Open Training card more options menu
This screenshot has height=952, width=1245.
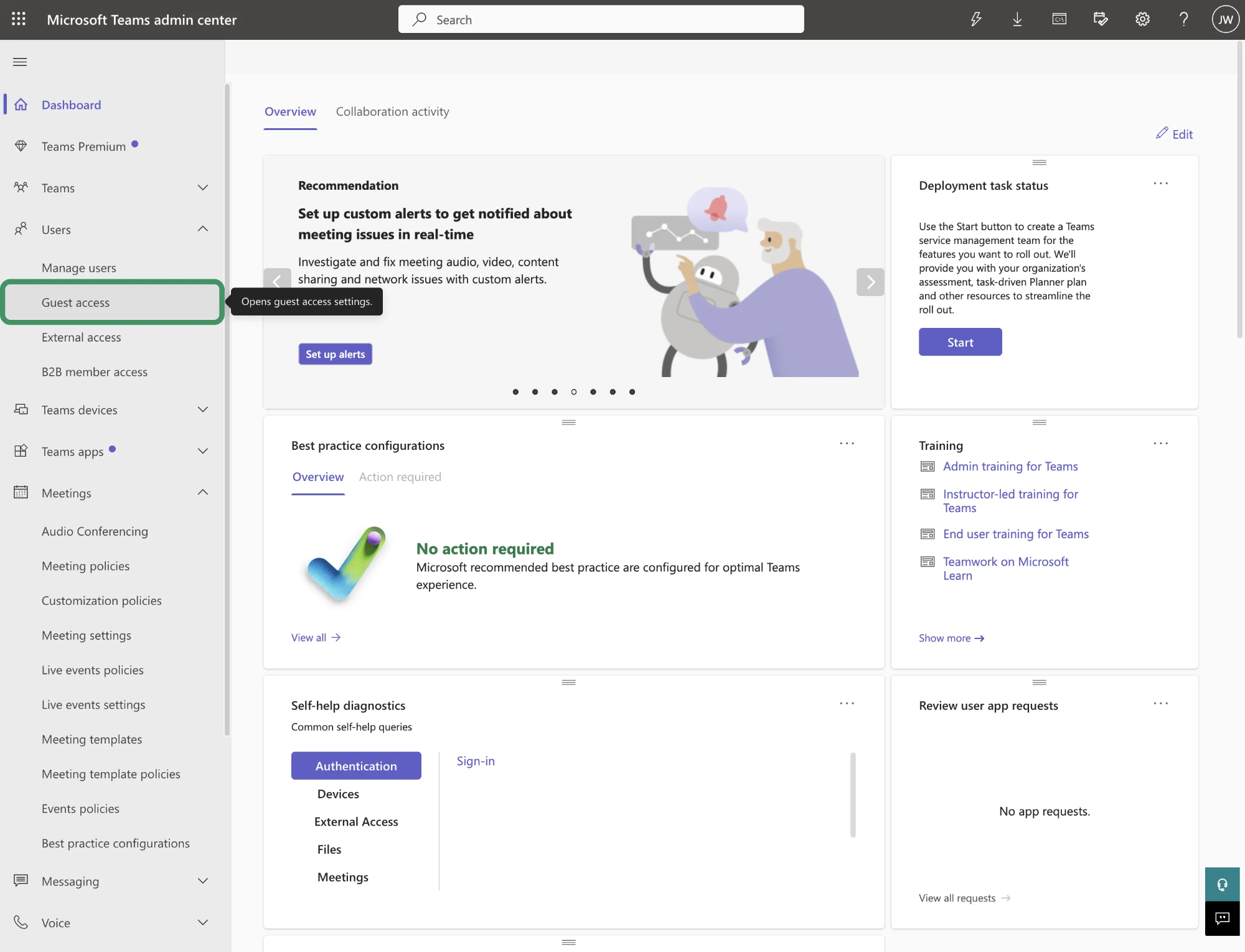point(1161,444)
